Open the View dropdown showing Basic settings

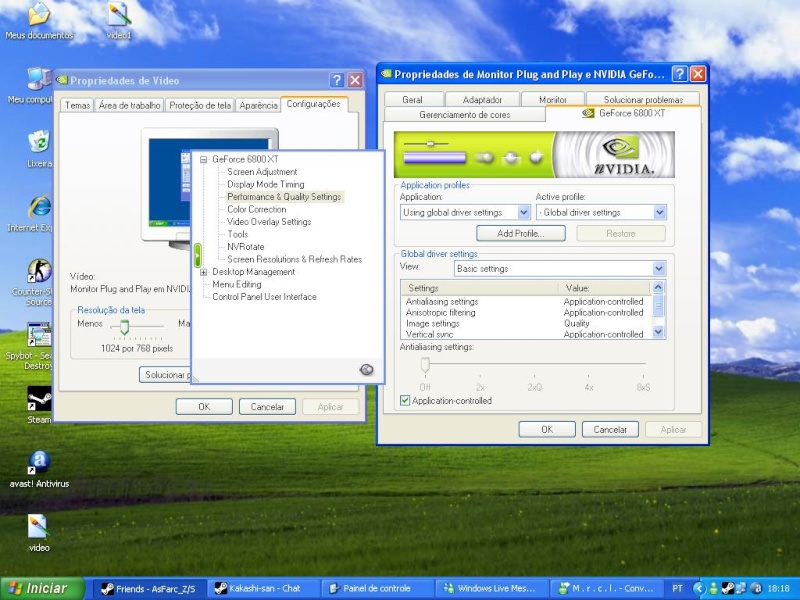[x=659, y=268]
